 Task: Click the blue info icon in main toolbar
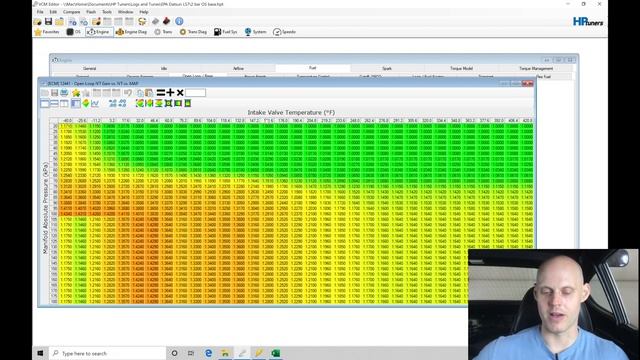point(179,21)
